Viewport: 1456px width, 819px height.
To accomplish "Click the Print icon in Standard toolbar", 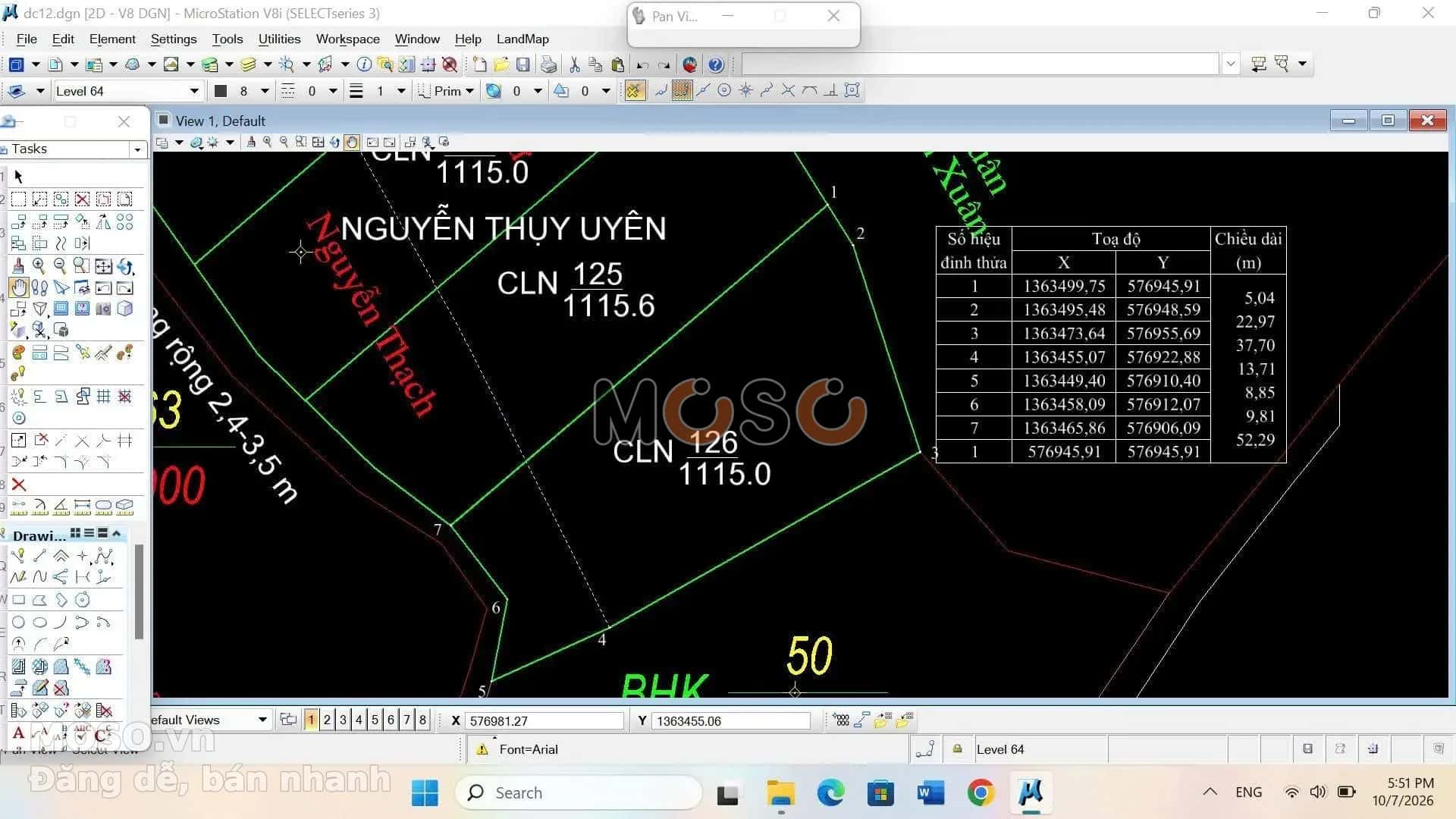I will (x=548, y=64).
